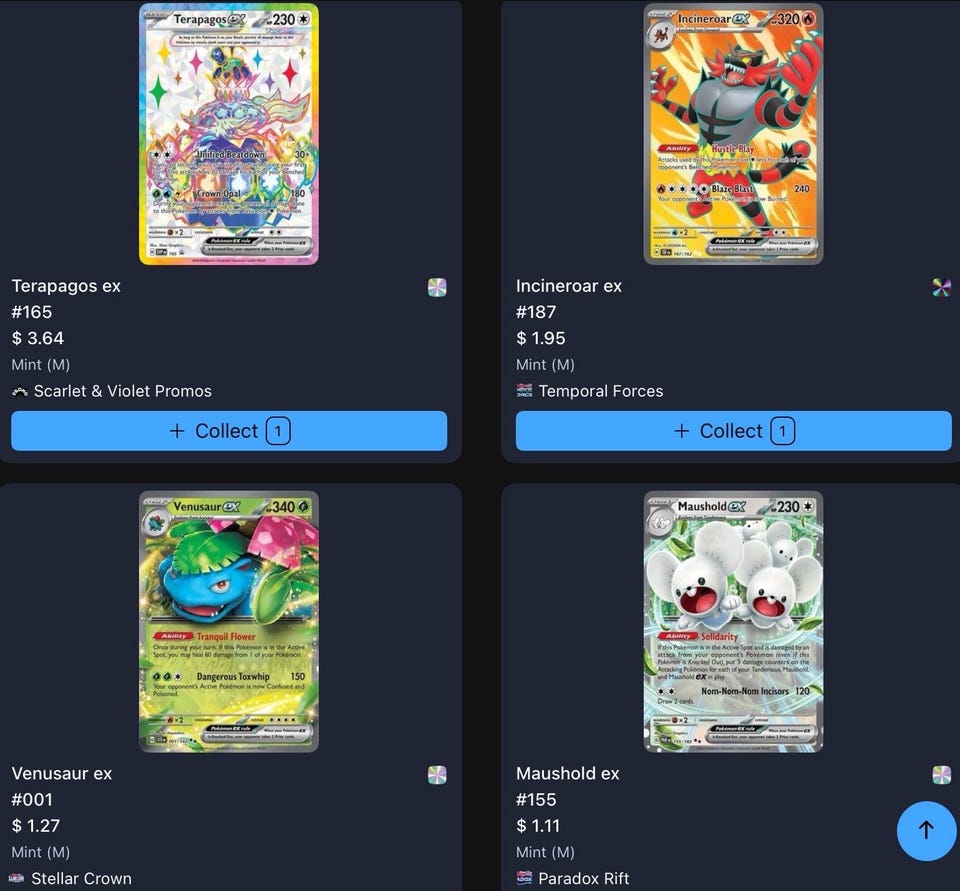
Task: Open the Incineroar ex card image
Action: (x=733, y=134)
